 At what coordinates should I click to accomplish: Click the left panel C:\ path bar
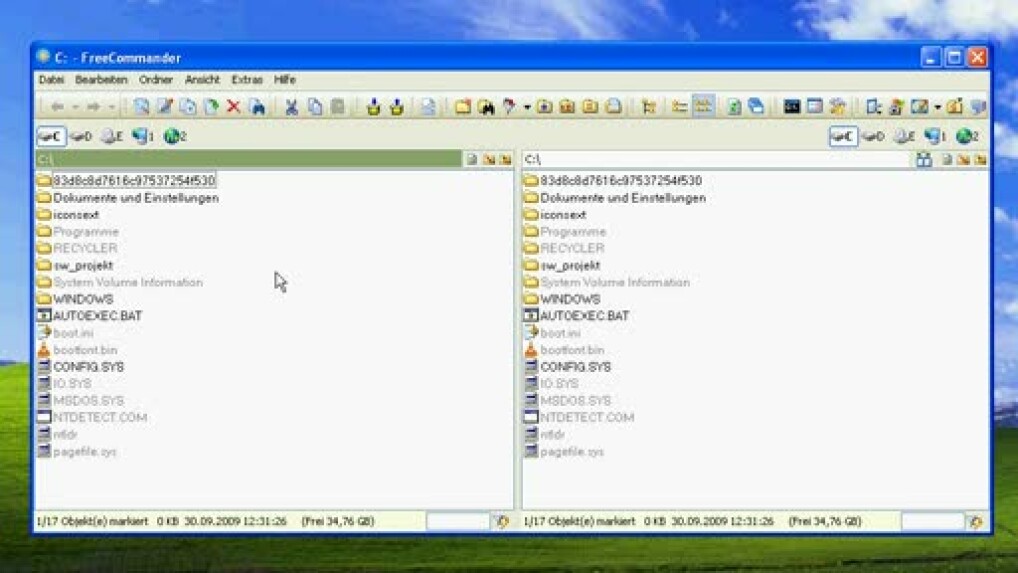pyautogui.click(x=240, y=159)
